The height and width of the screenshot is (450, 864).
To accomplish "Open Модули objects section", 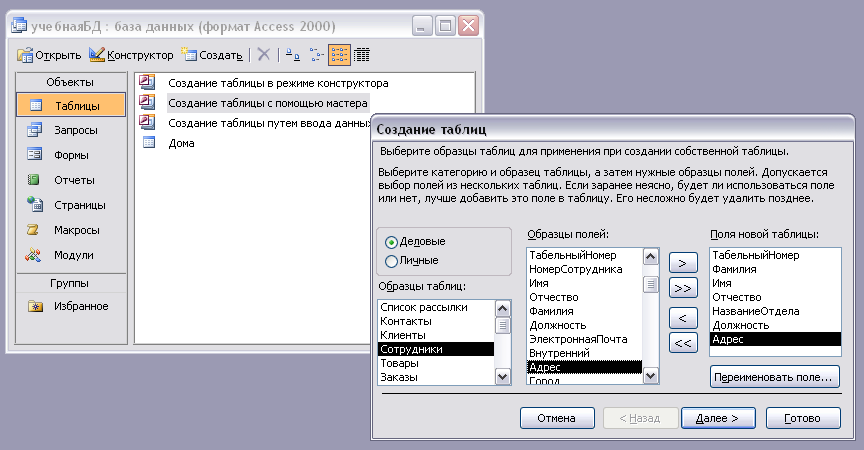I will click(71, 255).
